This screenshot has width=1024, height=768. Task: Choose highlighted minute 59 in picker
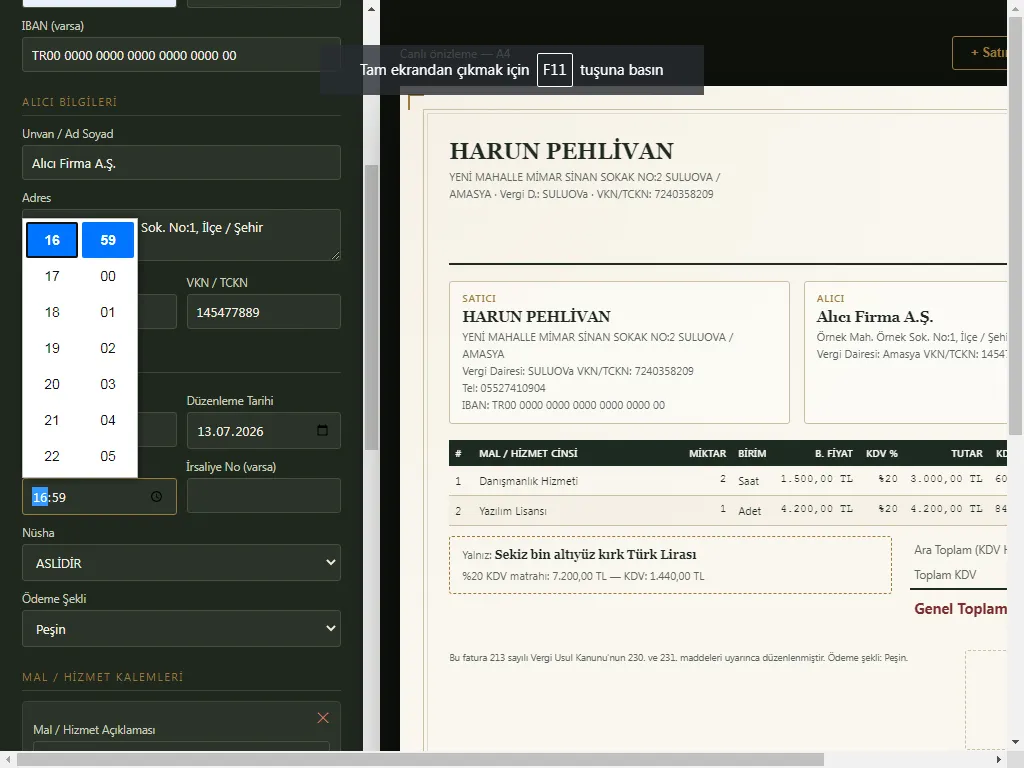(x=108, y=240)
